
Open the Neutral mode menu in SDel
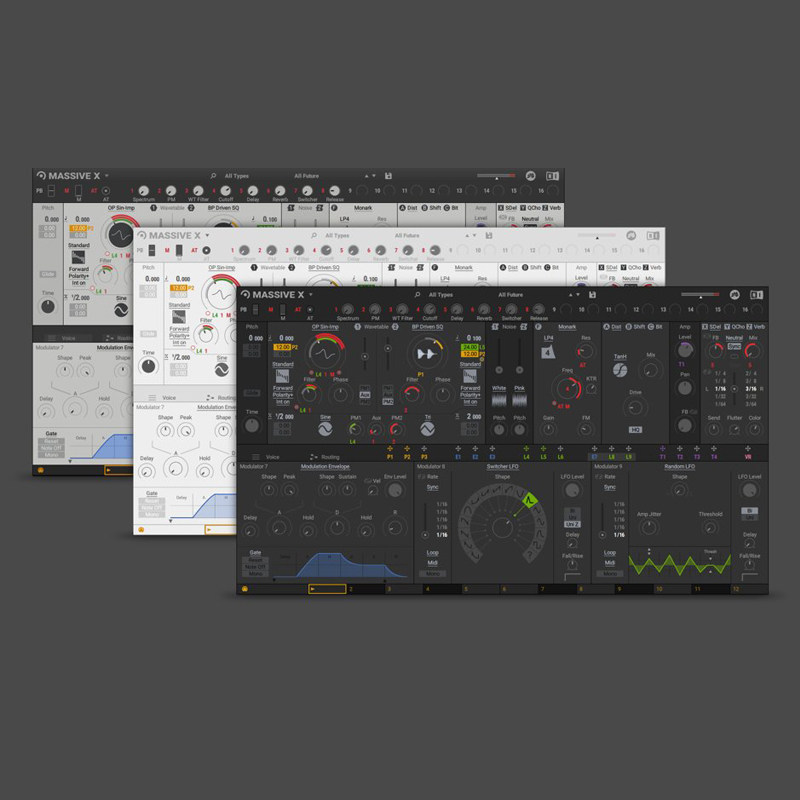point(734,338)
